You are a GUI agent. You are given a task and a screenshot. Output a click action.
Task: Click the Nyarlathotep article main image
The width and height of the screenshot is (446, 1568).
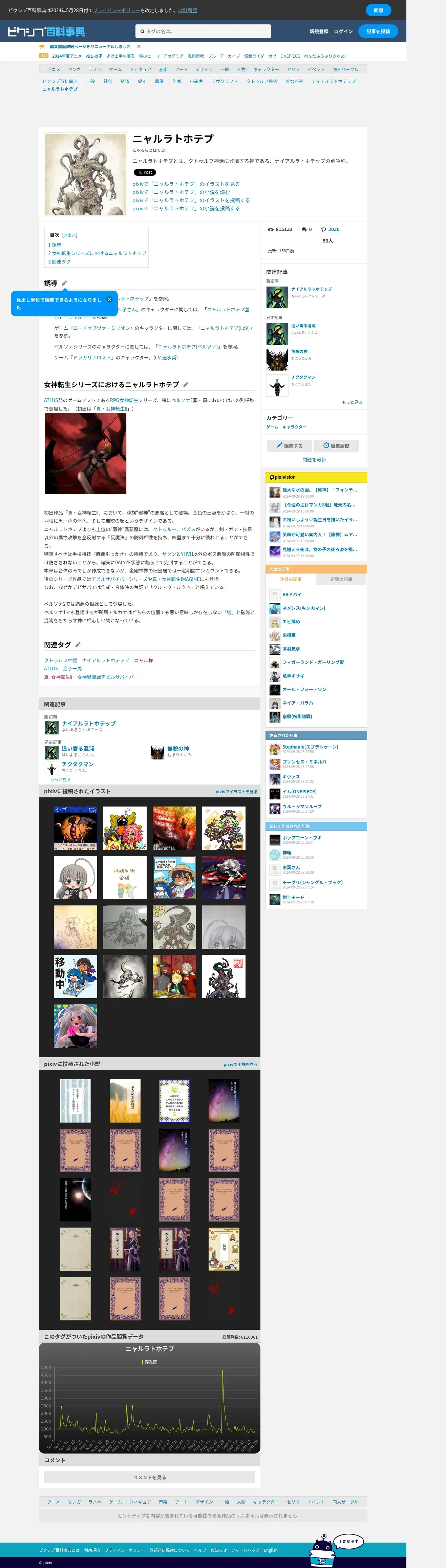pyautogui.click(x=86, y=175)
